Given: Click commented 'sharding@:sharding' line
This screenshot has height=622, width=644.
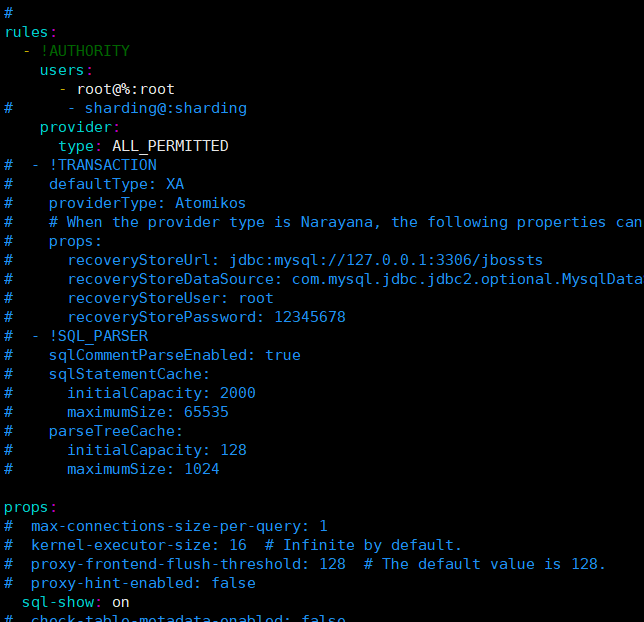Looking at the screenshot, I should pyautogui.click(x=165, y=108).
